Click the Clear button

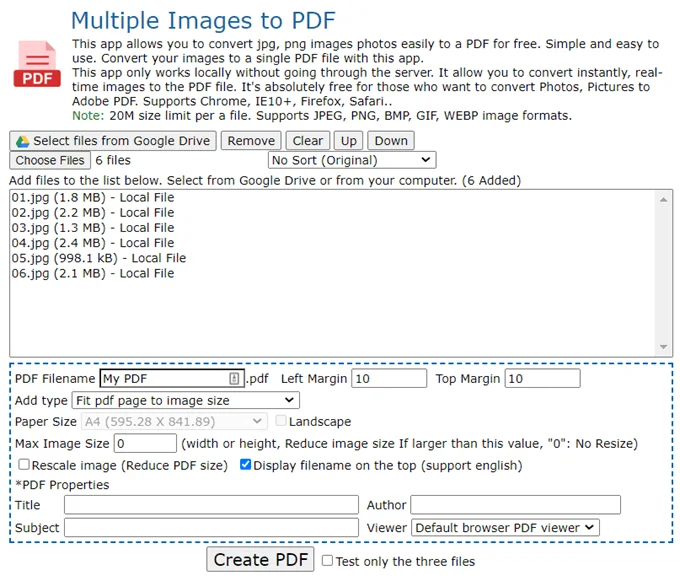tap(307, 141)
